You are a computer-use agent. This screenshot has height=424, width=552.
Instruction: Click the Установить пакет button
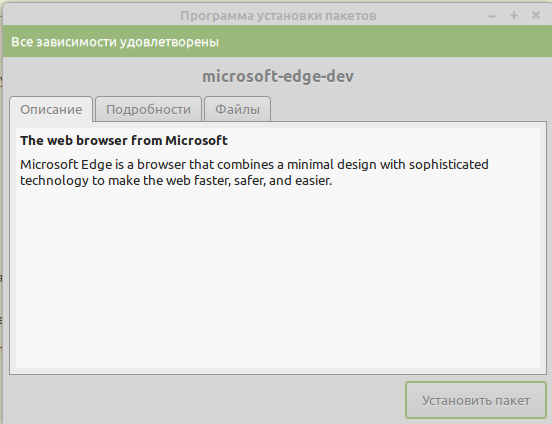[x=476, y=400]
